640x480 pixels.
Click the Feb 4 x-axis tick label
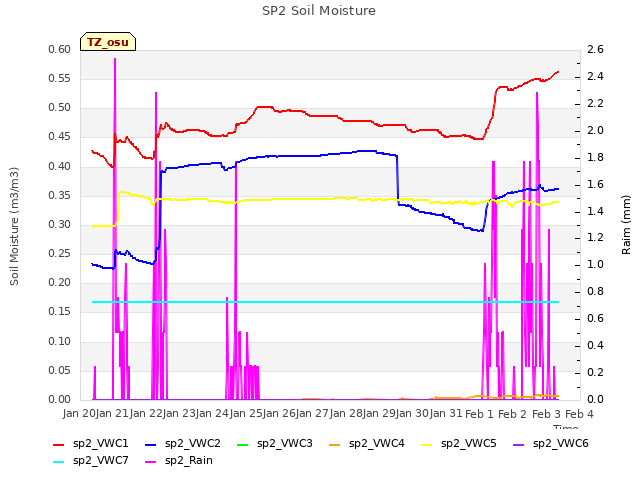pos(579,414)
